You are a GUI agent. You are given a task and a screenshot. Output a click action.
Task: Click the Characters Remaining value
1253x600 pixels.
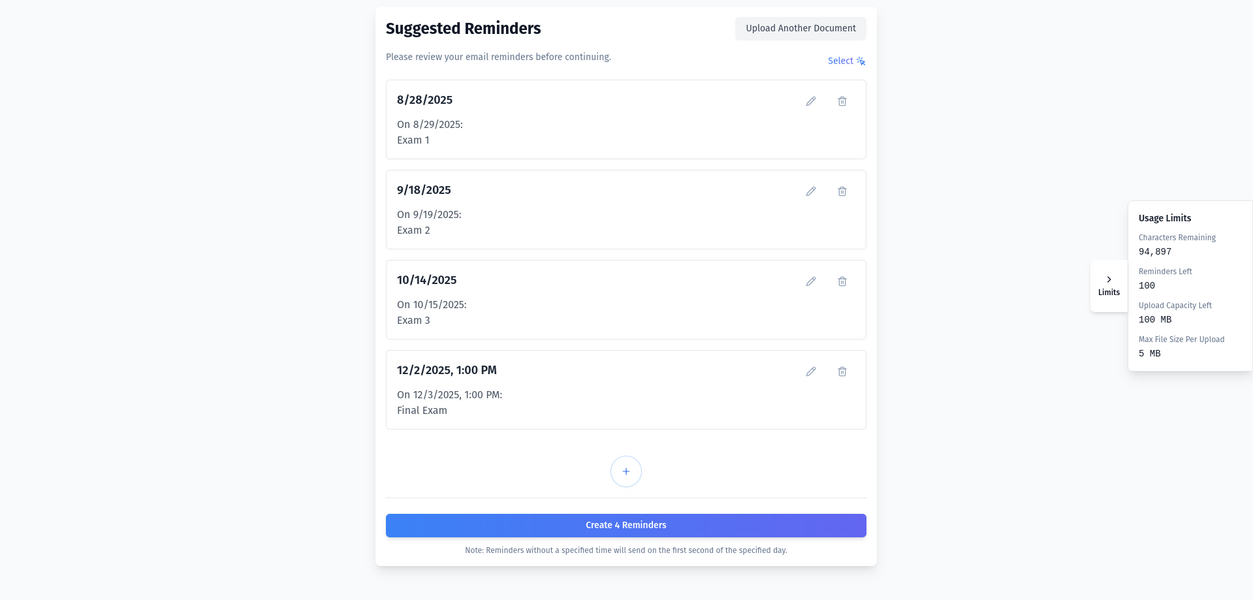pos(1155,251)
